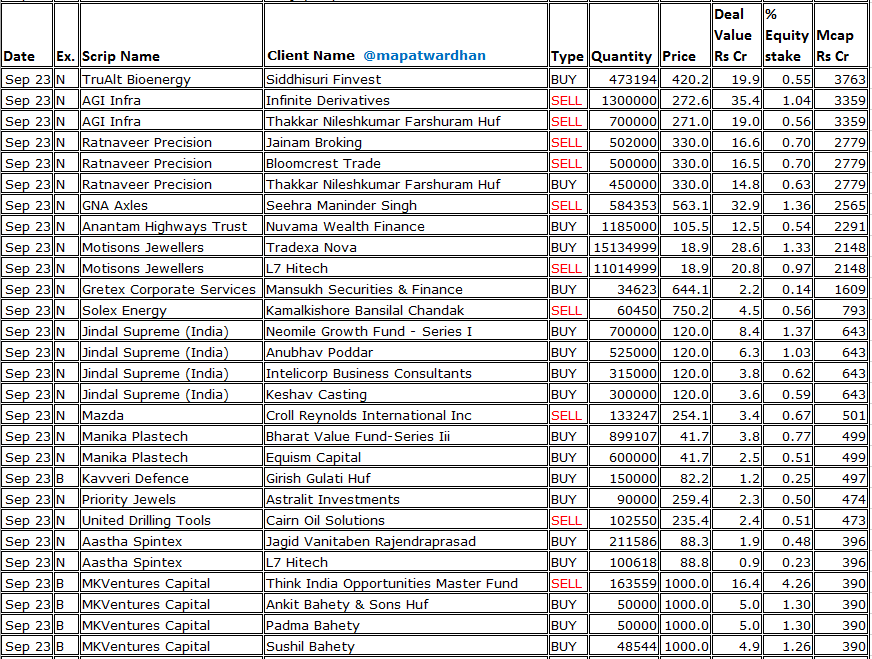The width and height of the screenshot is (872, 659).
Task: Click the Mcap Rs Cr header
Action: (x=835, y=46)
